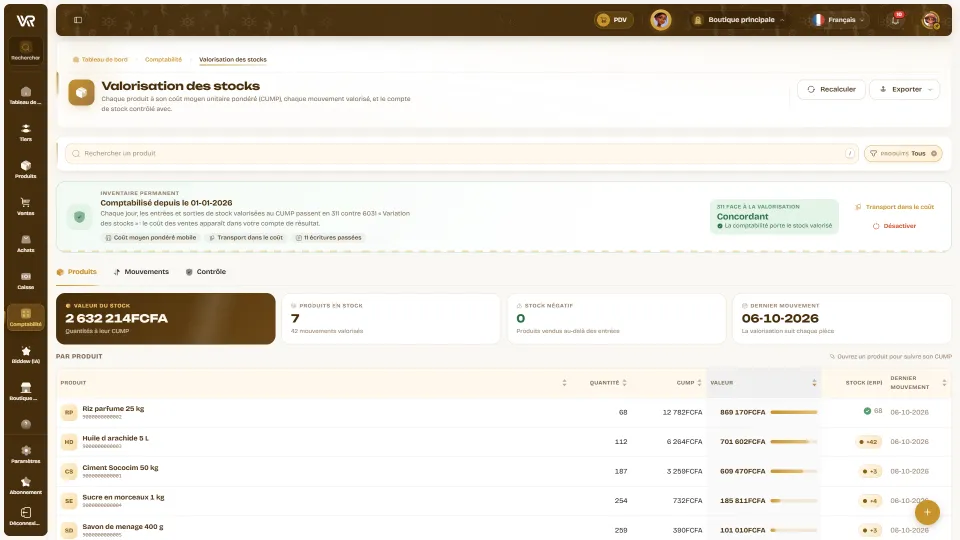Click Coût moyen pondéré mobile chip
Image resolution: width=960 pixels, height=540 pixels.
[151, 238]
